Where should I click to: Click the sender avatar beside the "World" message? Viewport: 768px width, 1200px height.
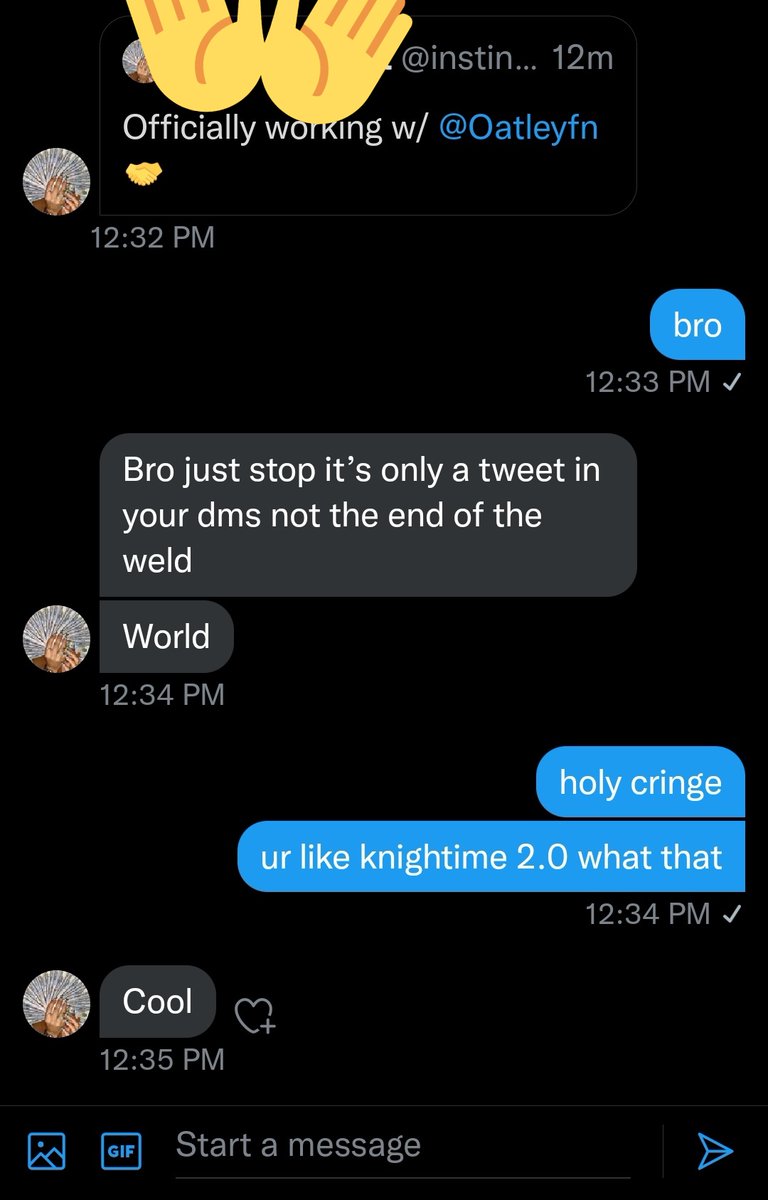point(57,638)
